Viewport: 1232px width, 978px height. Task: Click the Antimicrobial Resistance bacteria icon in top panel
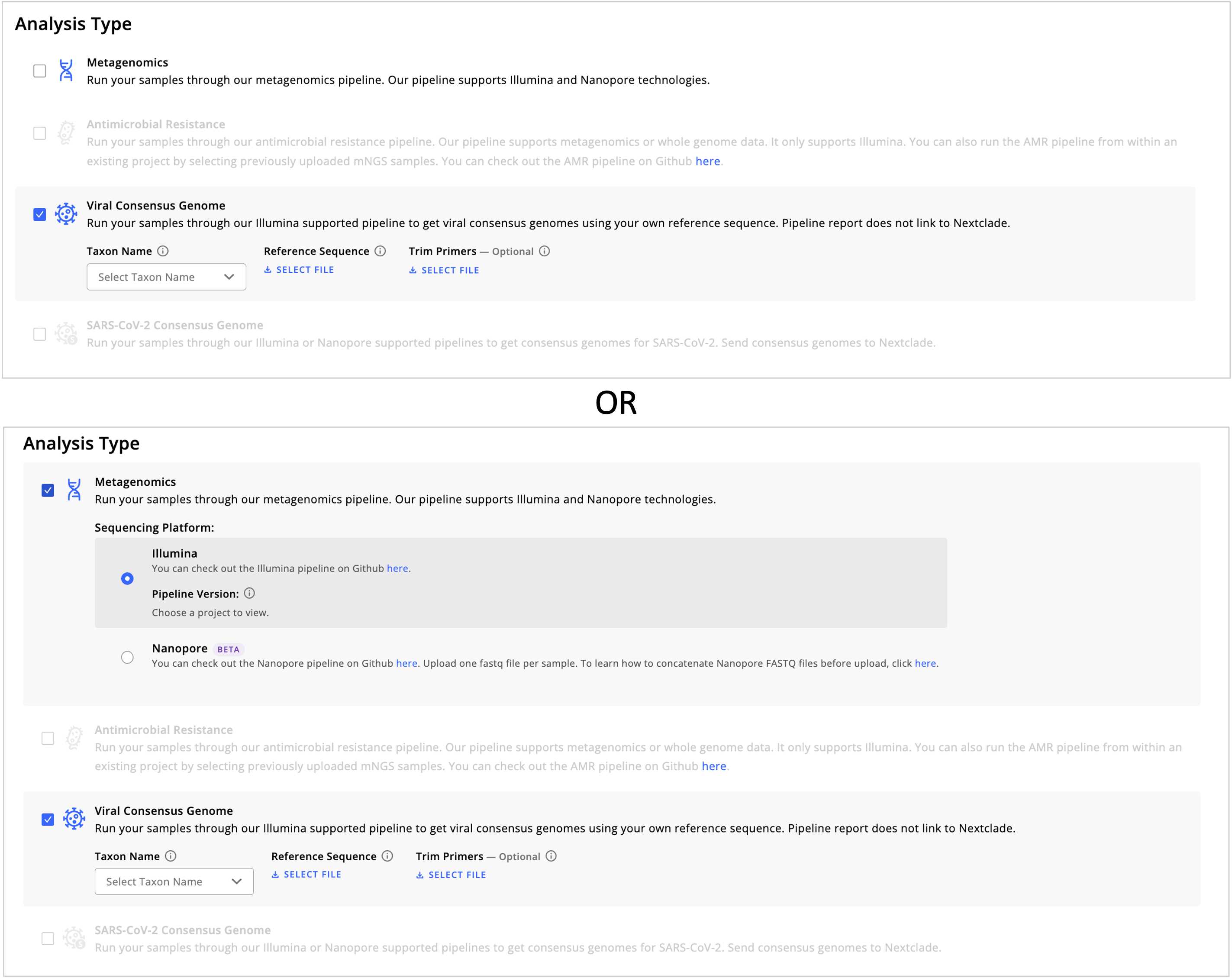coord(66,132)
